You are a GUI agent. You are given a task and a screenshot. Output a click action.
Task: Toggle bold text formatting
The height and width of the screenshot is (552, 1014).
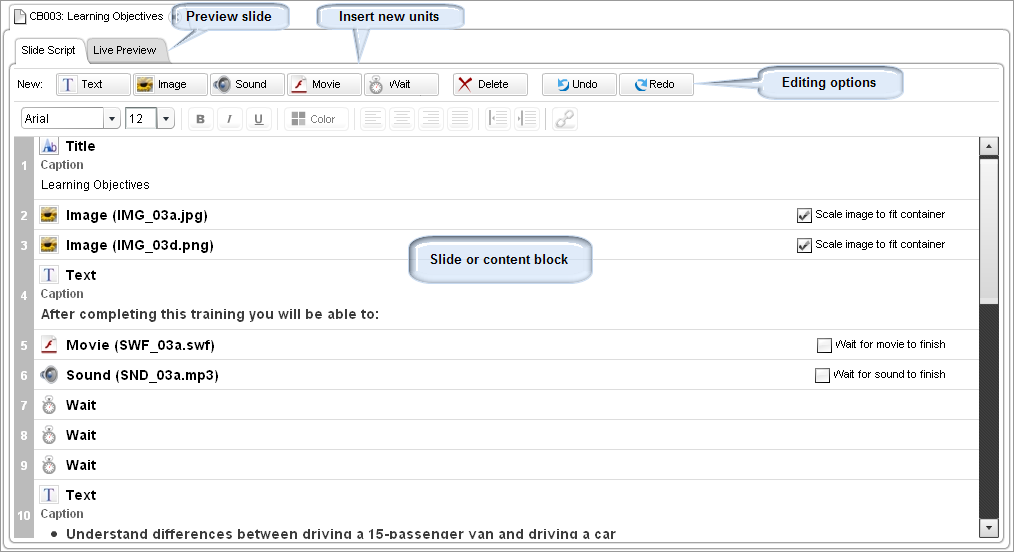pos(201,119)
